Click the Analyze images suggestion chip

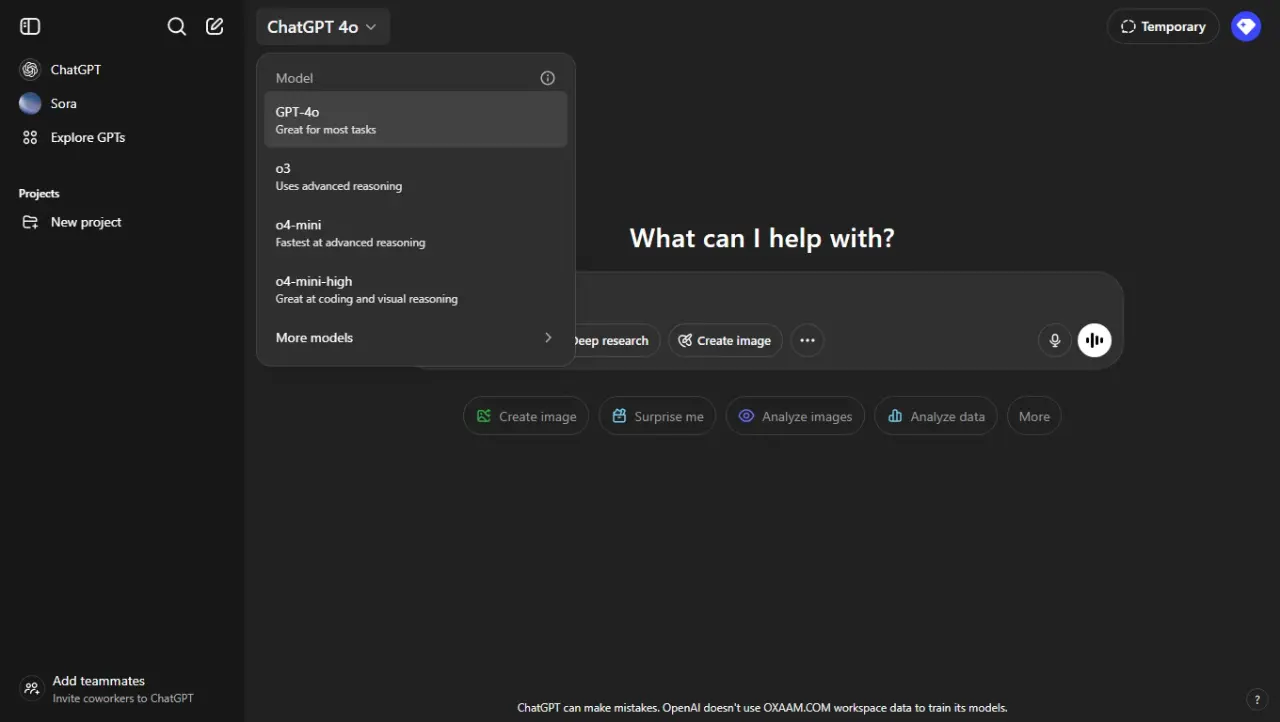pos(795,416)
